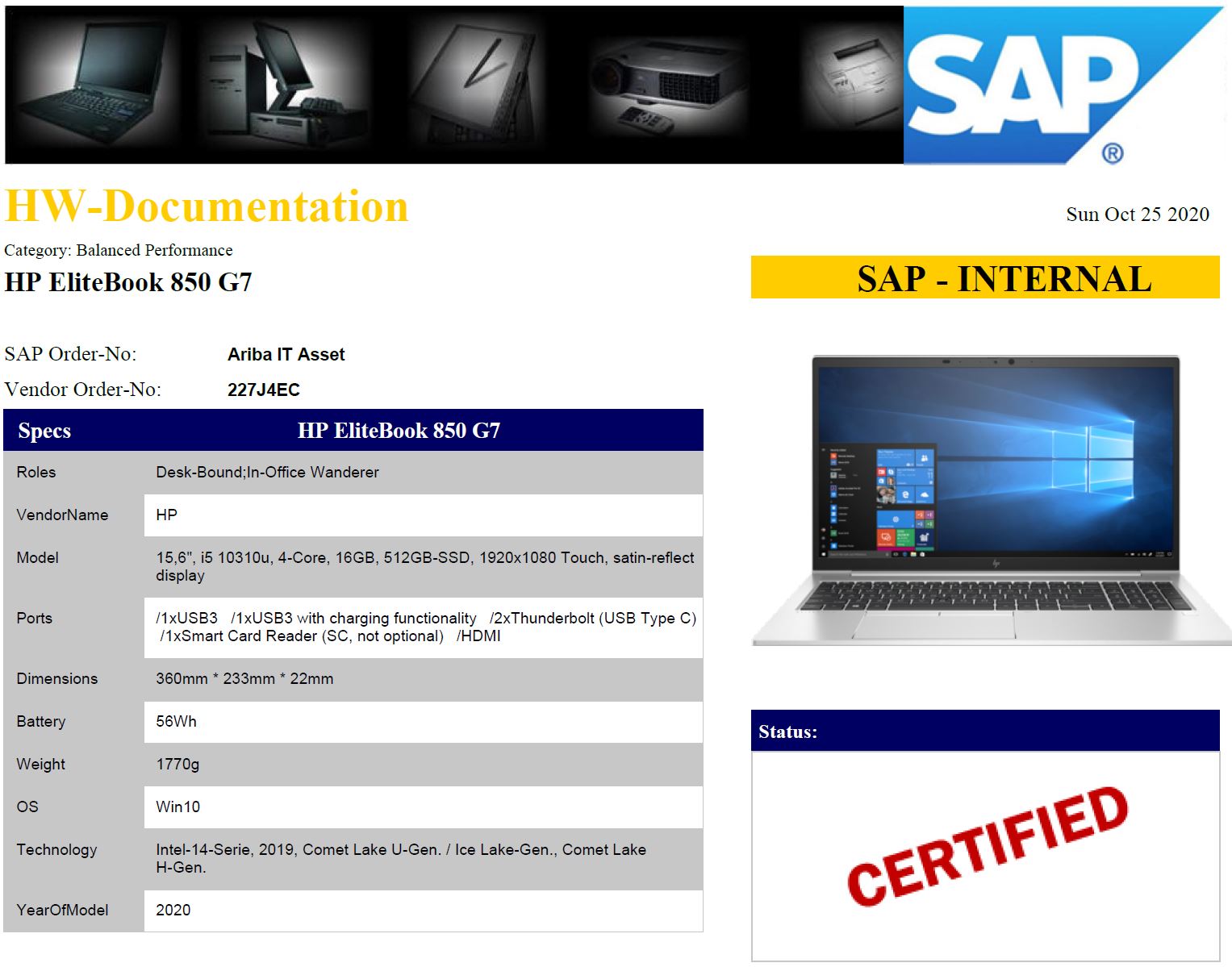1232x967 pixels.
Task: Click the VendorName row label
Action: tap(62, 515)
